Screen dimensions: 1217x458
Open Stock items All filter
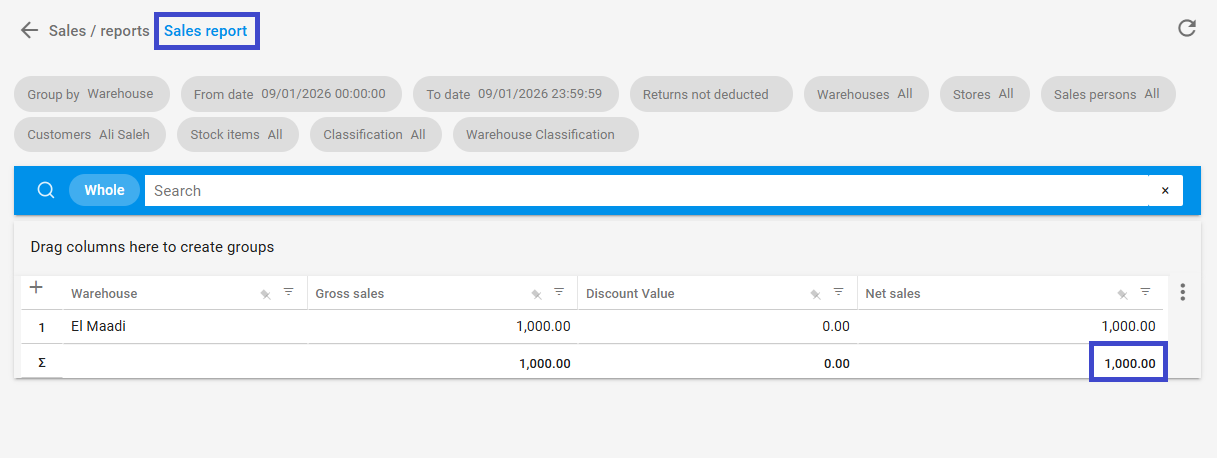[x=238, y=135]
